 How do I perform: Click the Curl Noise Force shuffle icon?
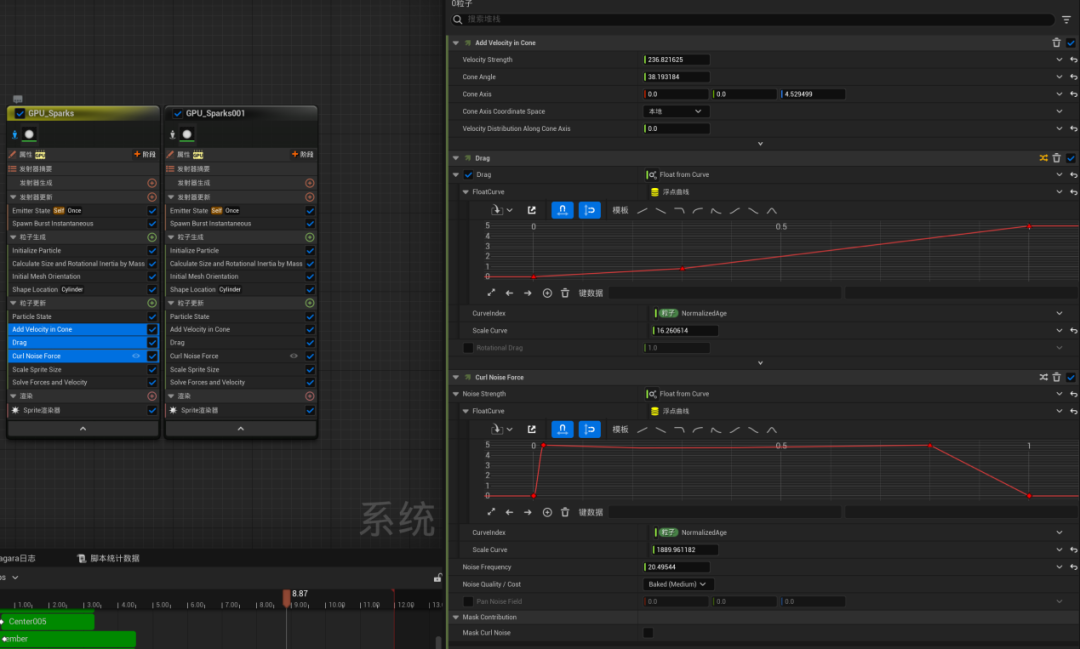coord(1043,377)
